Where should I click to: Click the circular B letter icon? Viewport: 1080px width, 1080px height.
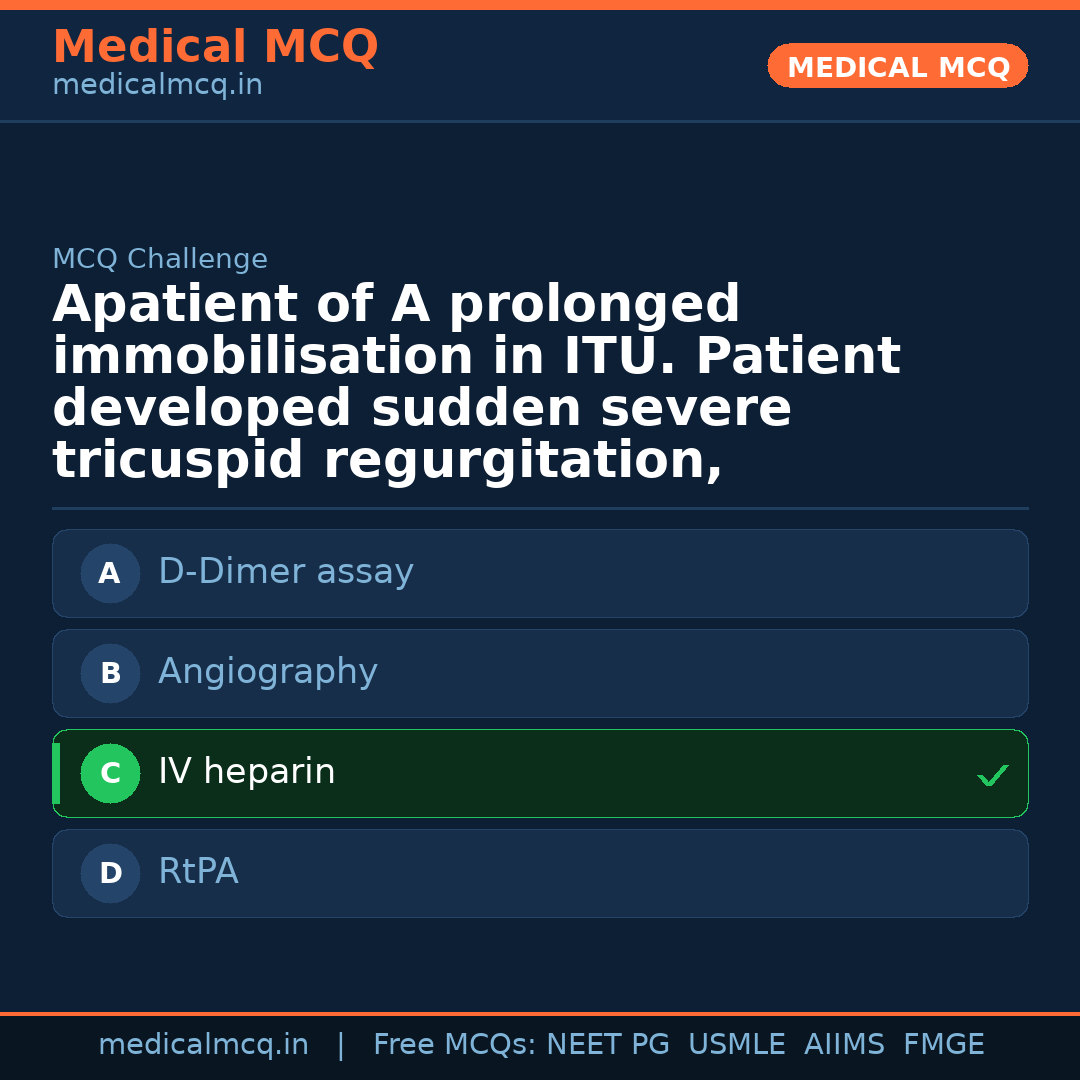(x=110, y=673)
